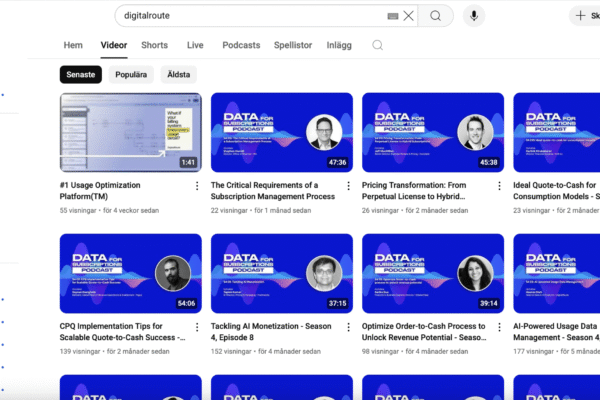Go to the Live tab
The image size is (600, 400).
tap(195, 45)
